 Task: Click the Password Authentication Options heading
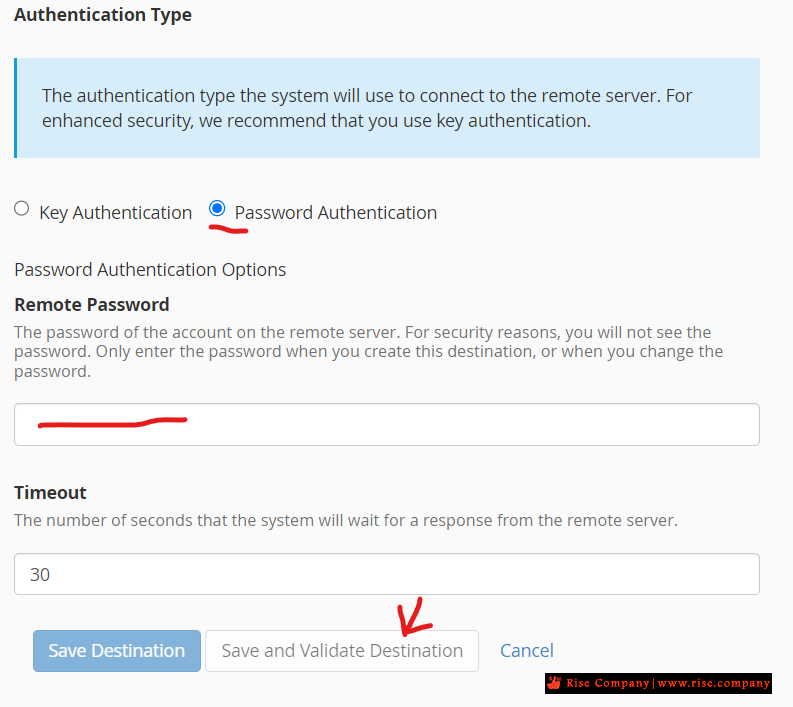coord(150,270)
